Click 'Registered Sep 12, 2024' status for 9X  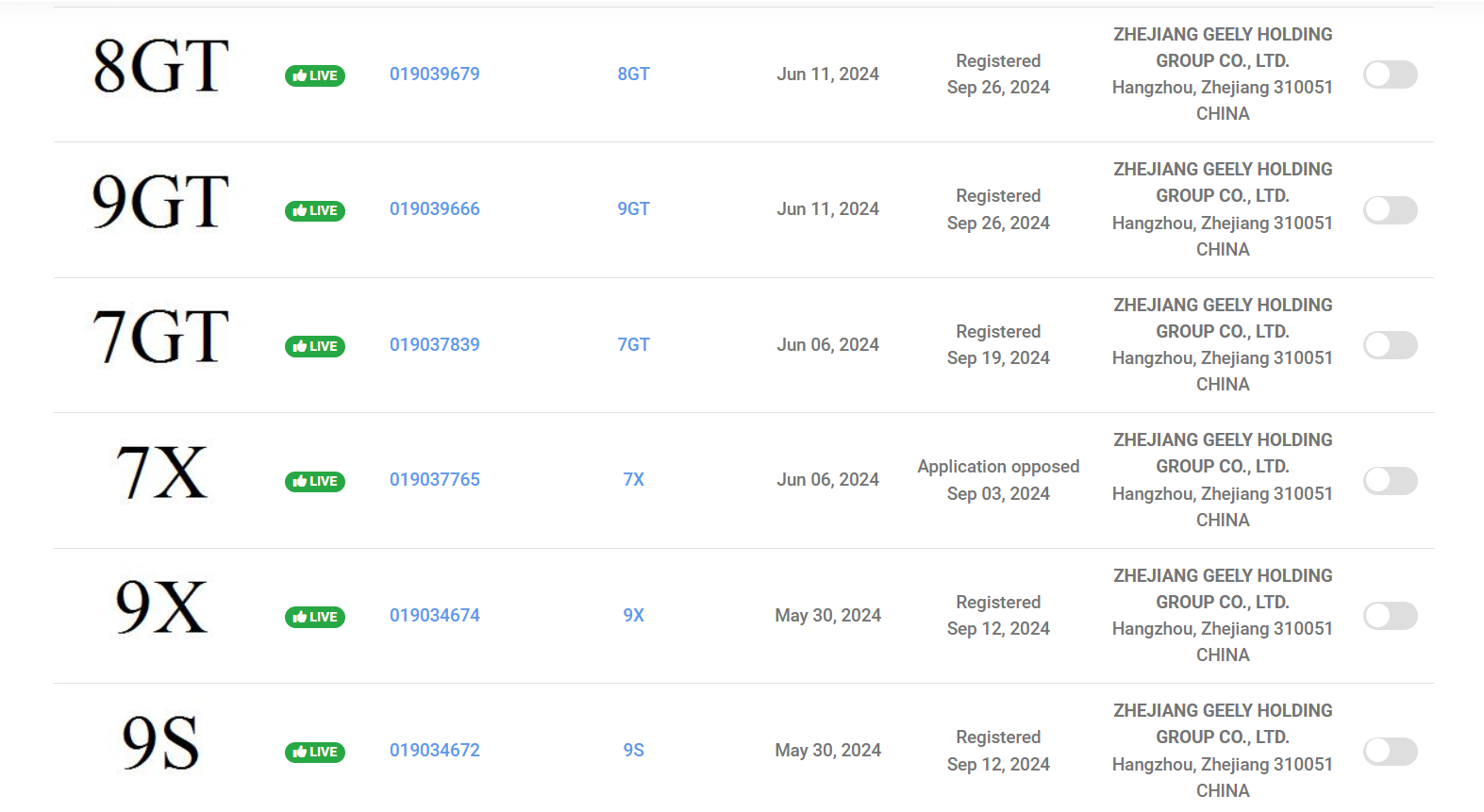point(998,615)
